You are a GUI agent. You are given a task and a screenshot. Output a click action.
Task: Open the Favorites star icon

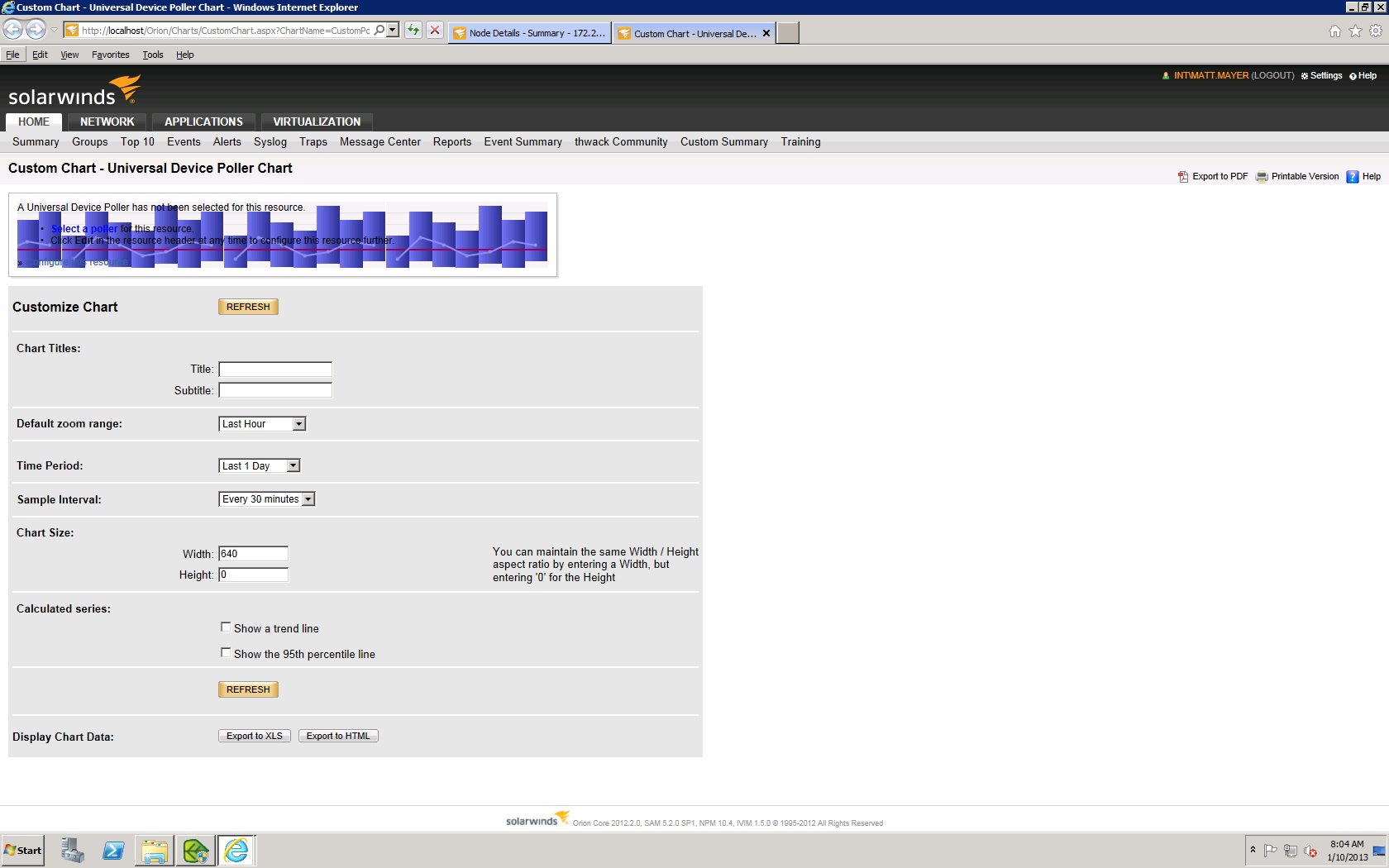click(1355, 31)
